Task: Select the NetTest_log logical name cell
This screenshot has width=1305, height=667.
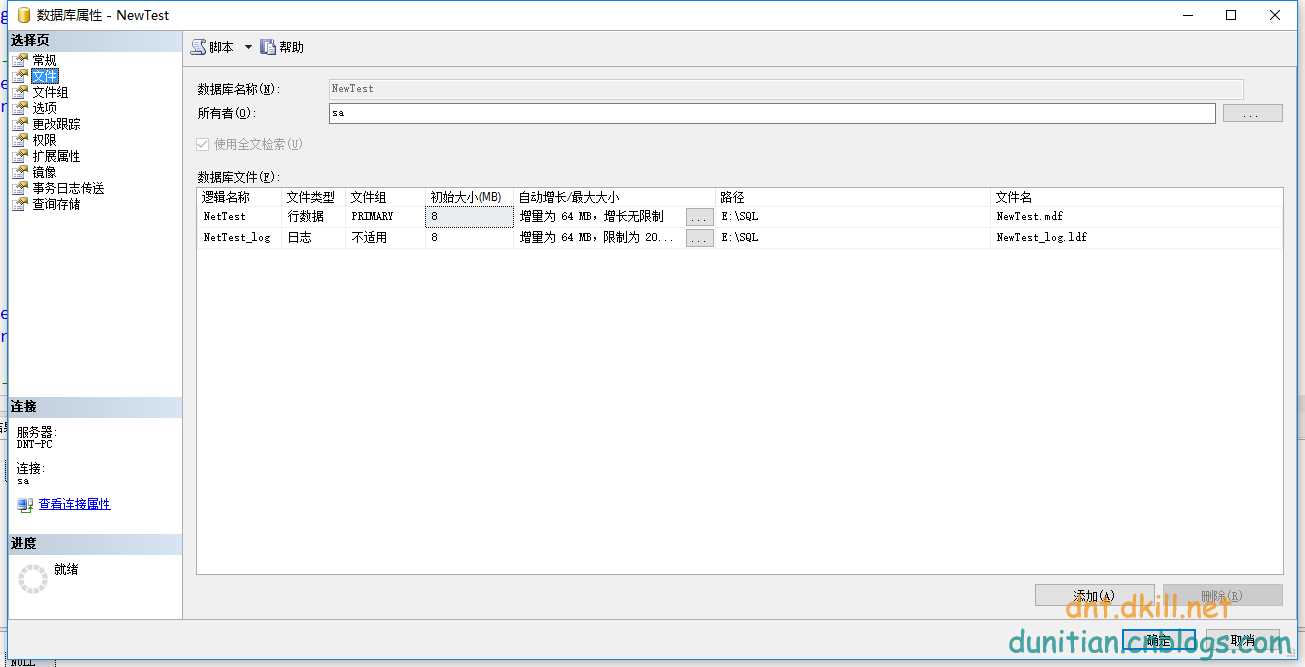Action: tap(240, 238)
